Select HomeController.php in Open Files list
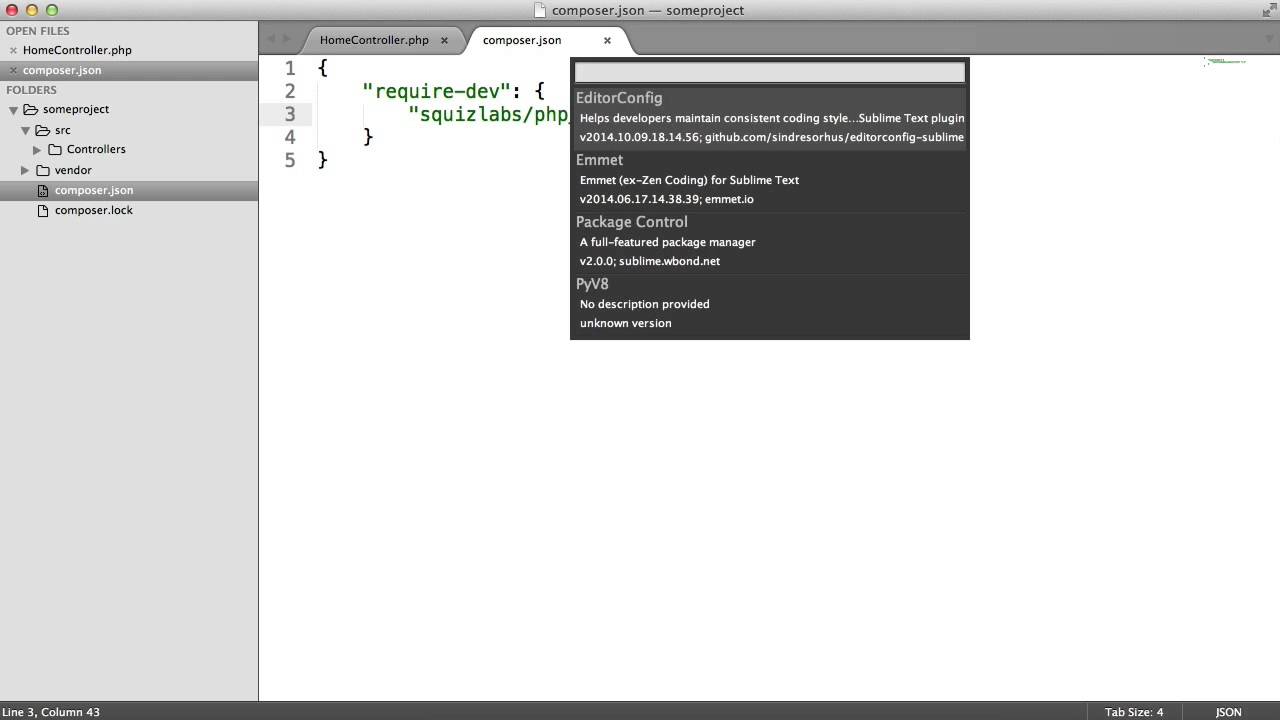 point(77,50)
